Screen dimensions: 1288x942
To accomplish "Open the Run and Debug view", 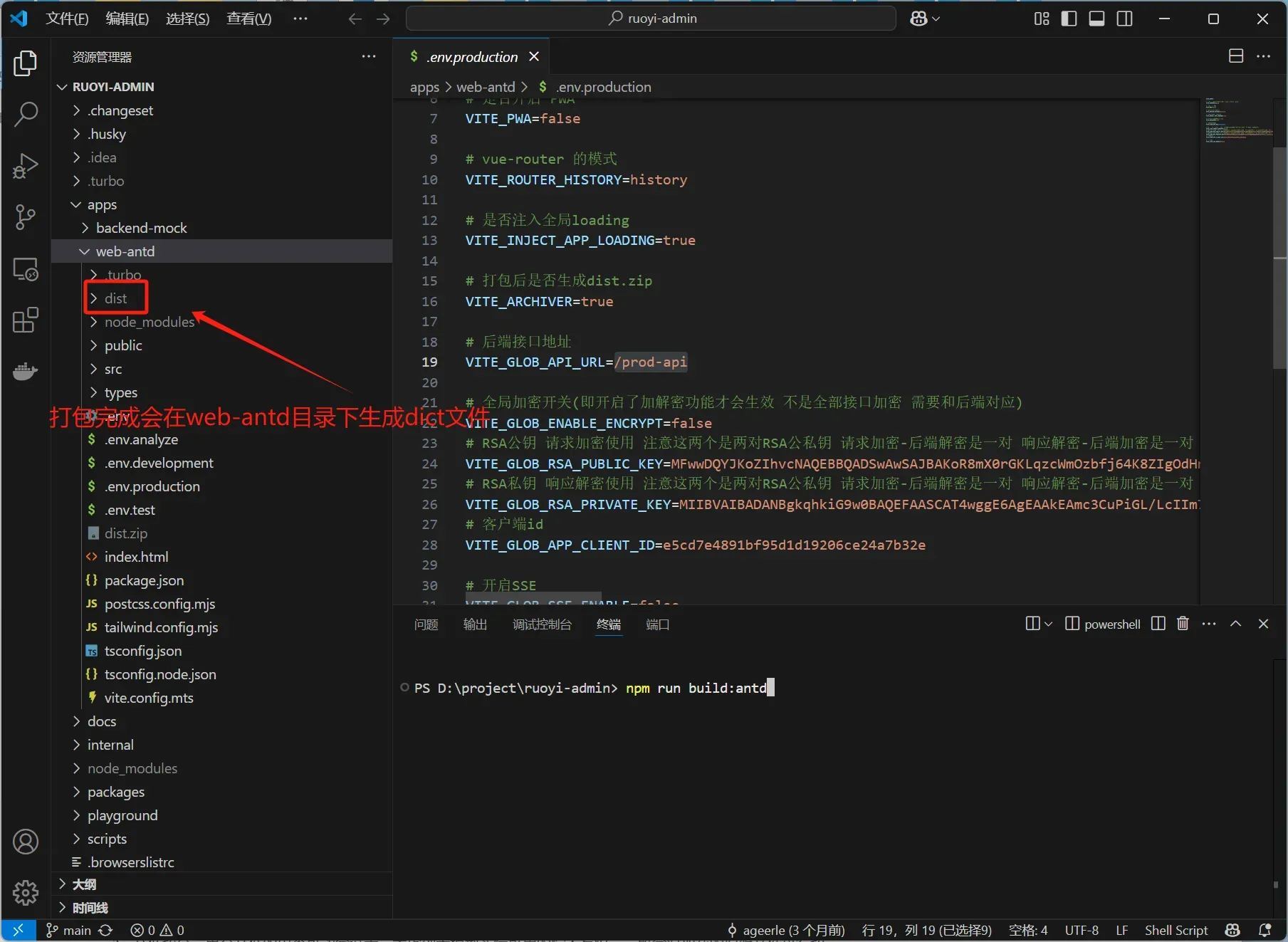I will [26, 166].
